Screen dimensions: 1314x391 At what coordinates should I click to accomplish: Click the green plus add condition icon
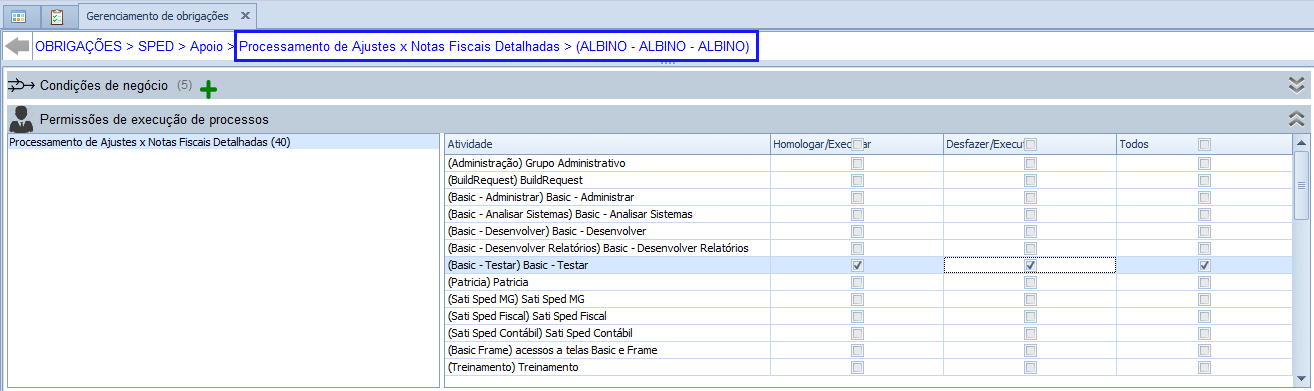point(208,89)
